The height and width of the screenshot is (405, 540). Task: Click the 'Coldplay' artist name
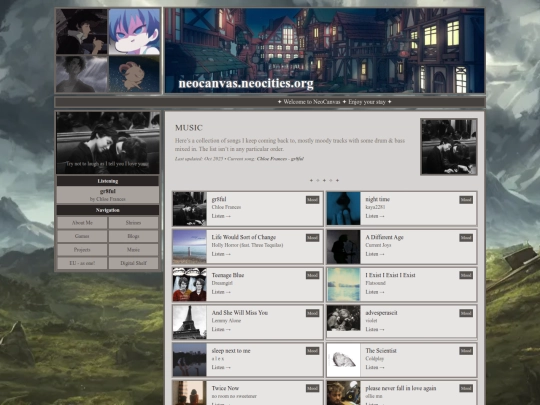click(x=375, y=359)
